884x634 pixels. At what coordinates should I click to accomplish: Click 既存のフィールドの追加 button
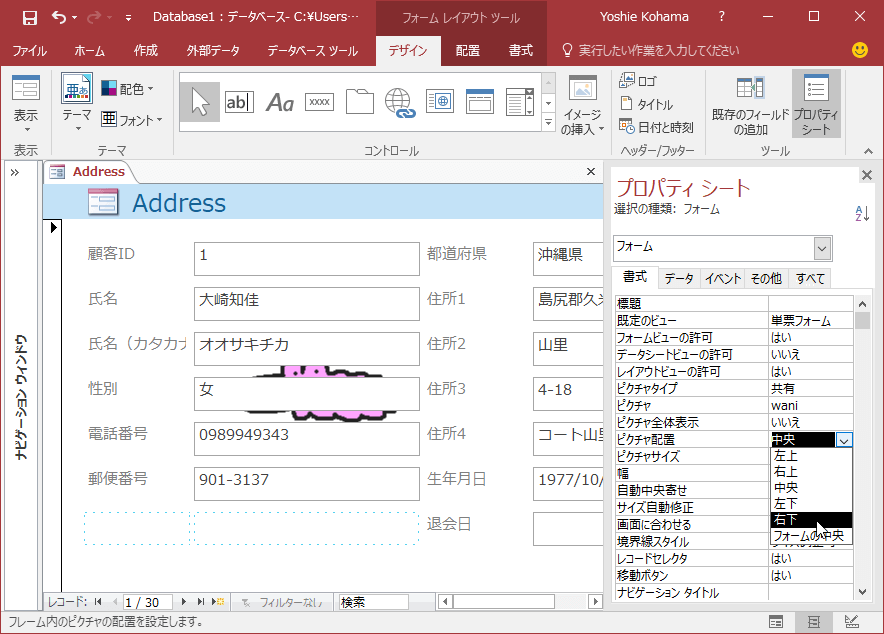[x=750, y=105]
